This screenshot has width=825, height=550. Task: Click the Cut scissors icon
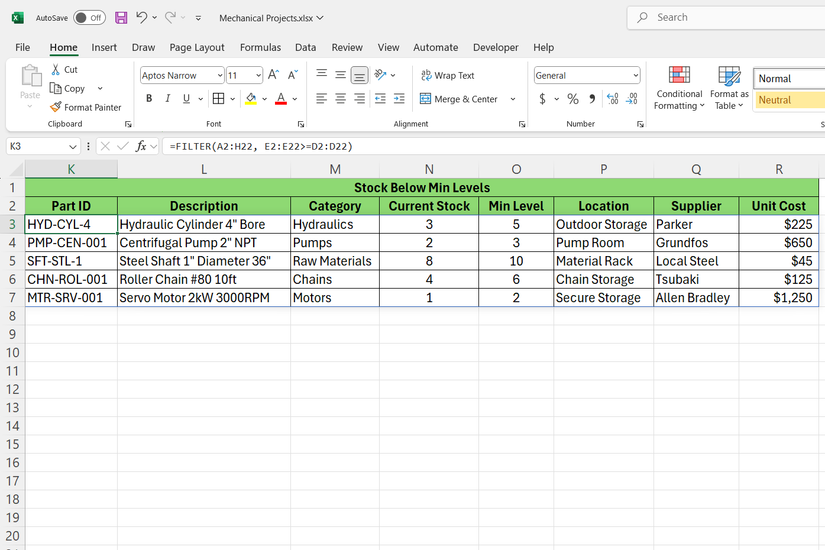click(x=55, y=69)
